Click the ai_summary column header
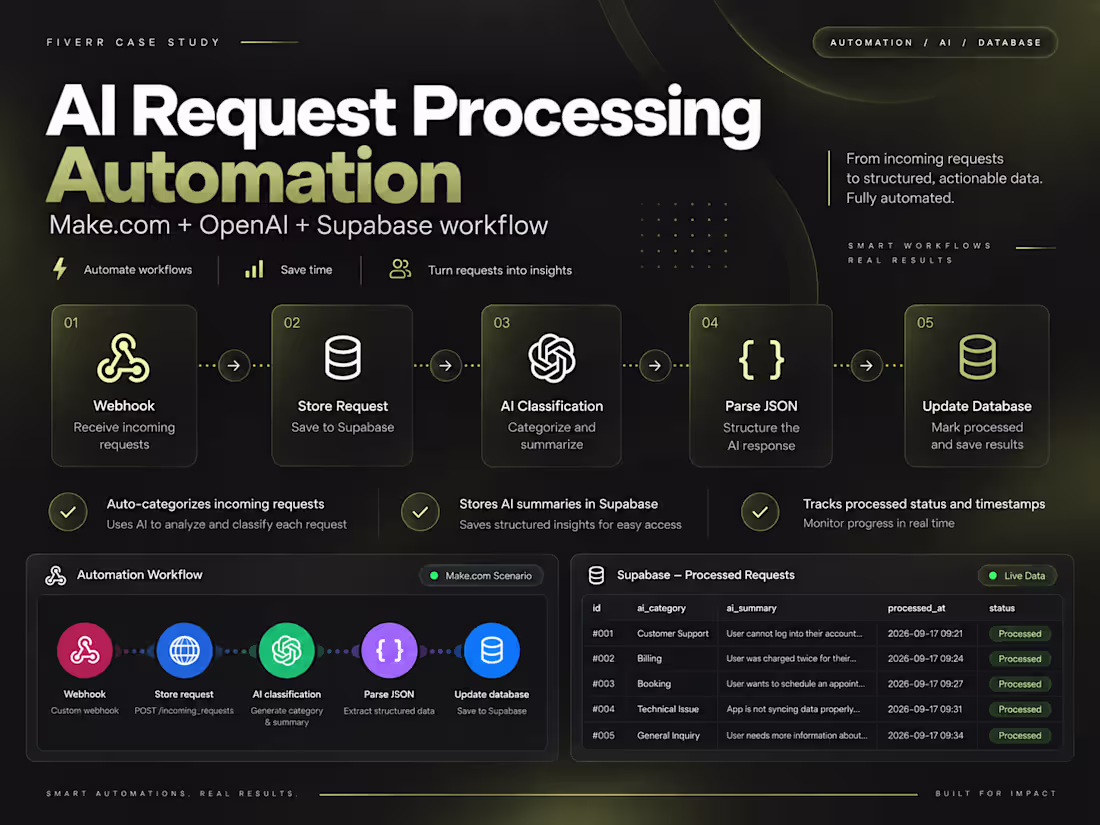 coord(751,608)
